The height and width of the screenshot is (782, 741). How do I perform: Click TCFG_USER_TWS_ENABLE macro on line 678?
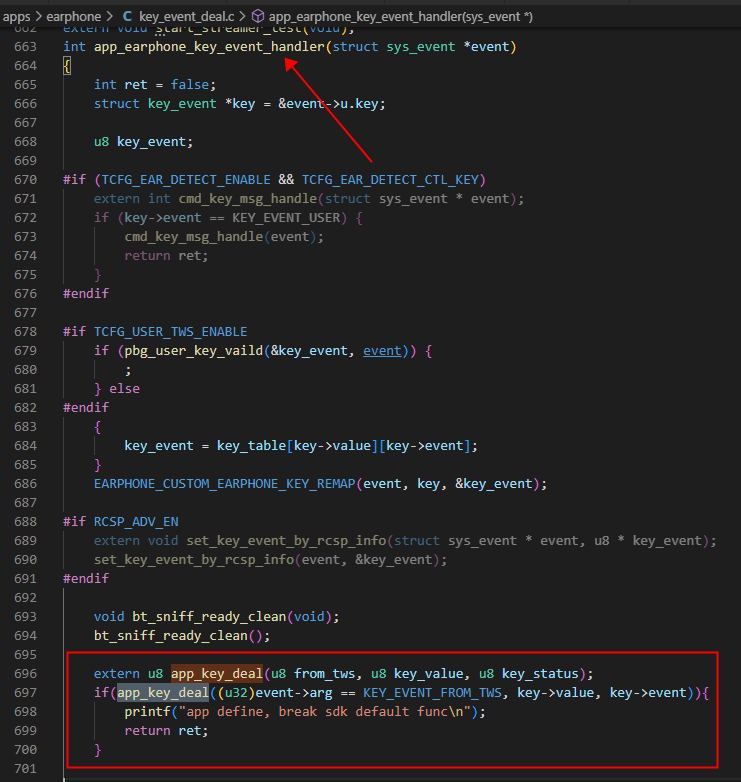point(171,332)
